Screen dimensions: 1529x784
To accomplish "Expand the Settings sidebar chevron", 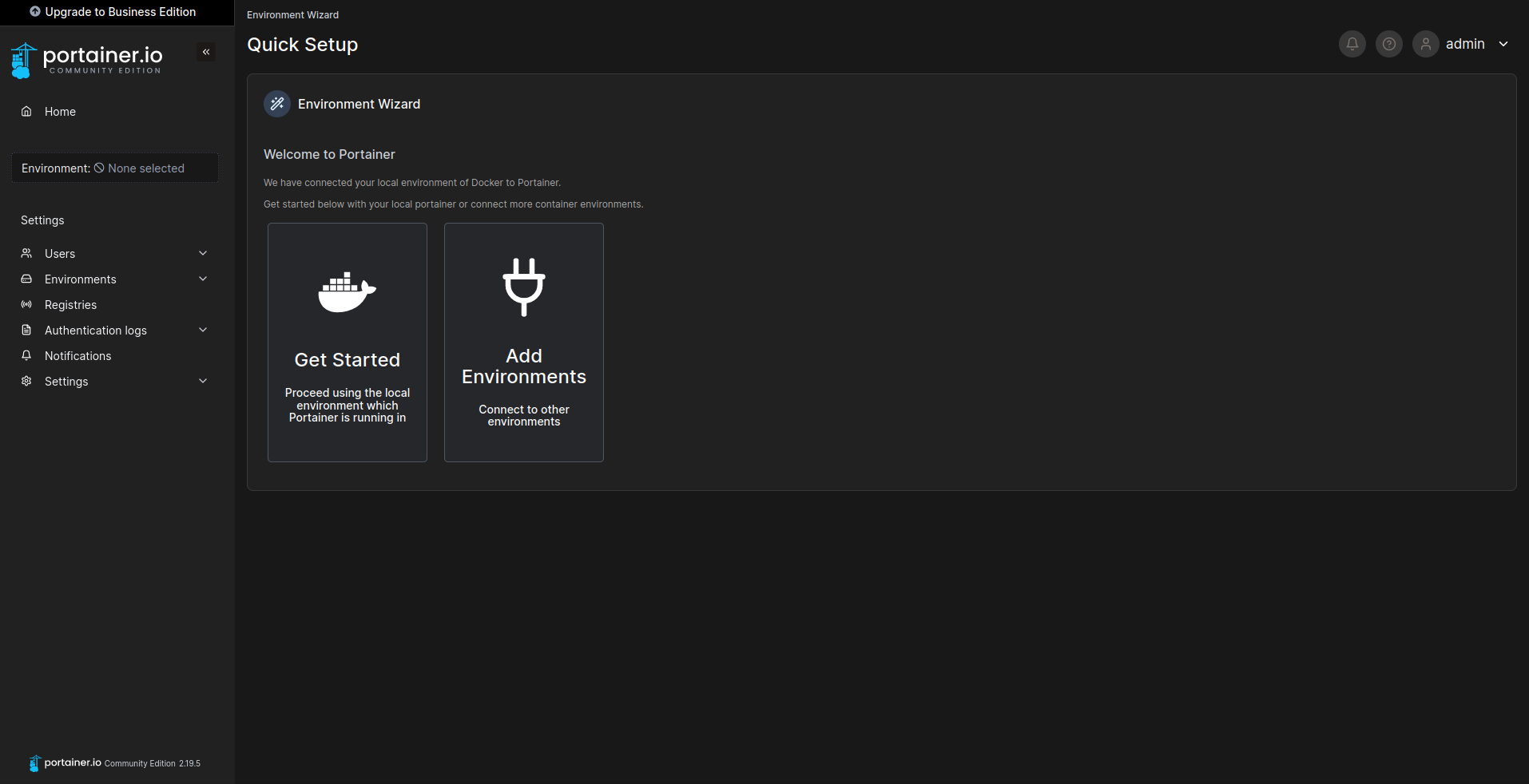I will (x=203, y=382).
